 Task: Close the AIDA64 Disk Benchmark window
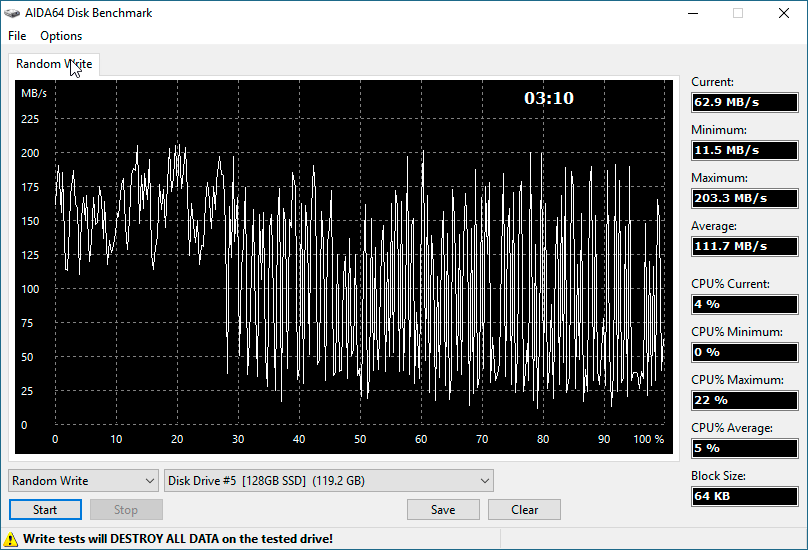(784, 13)
